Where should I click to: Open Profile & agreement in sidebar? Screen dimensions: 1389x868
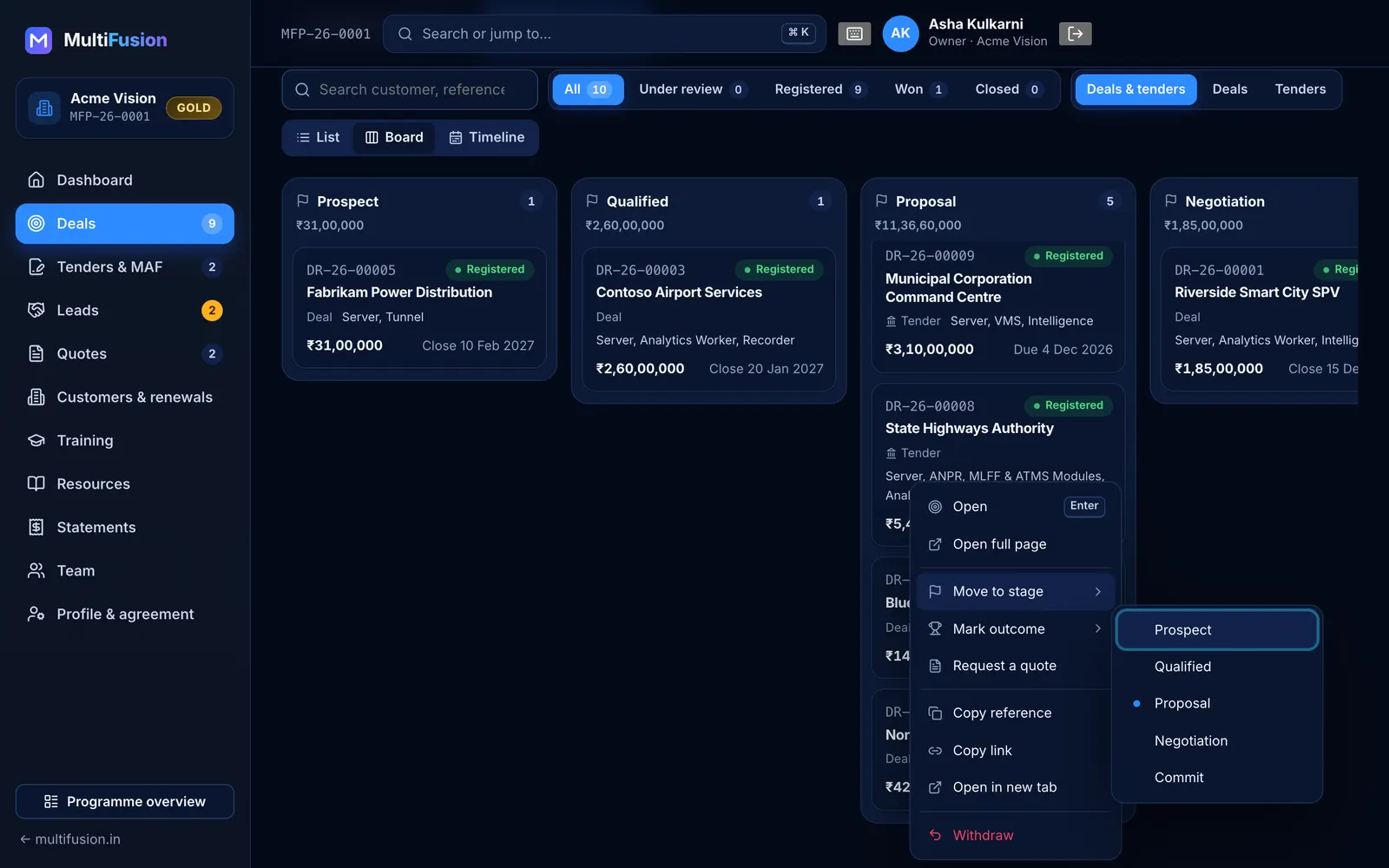(125, 615)
